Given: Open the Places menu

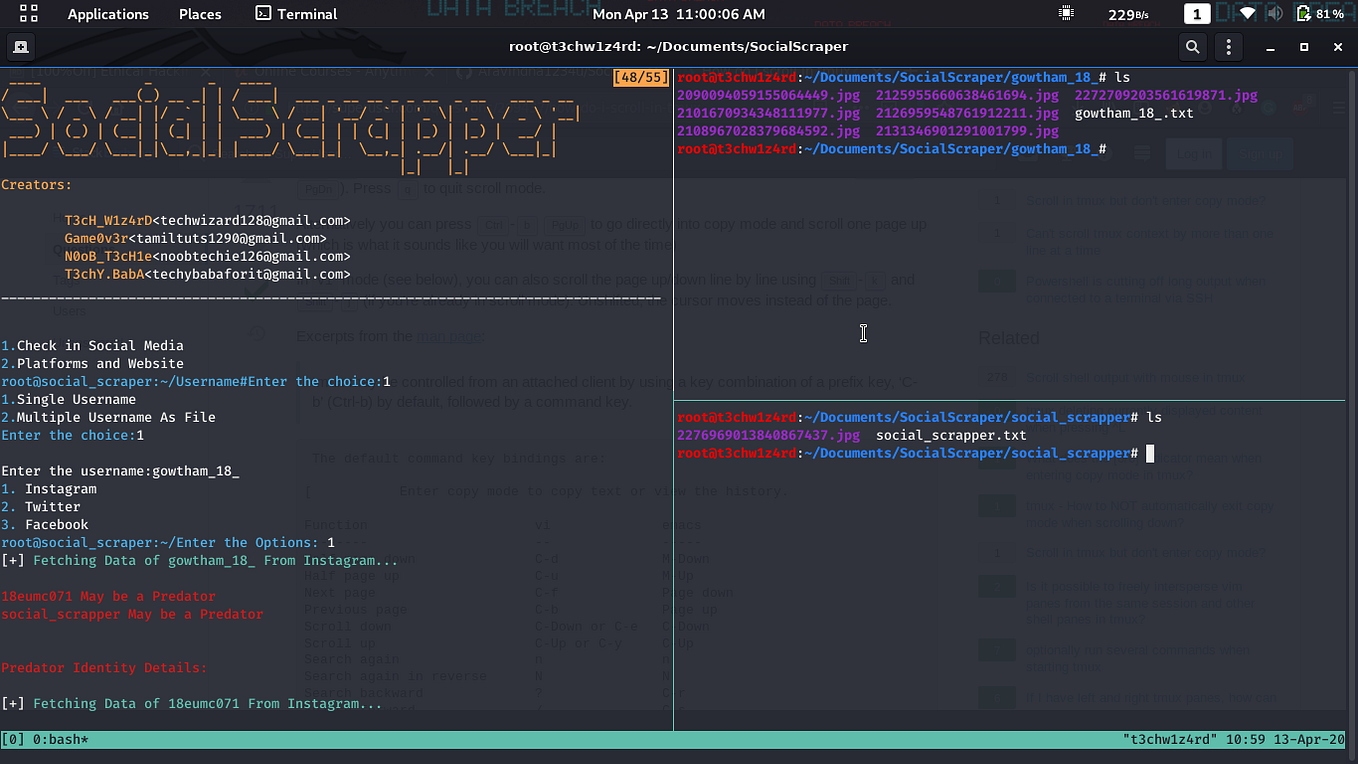Looking at the screenshot, I should [x=199, y=14].
